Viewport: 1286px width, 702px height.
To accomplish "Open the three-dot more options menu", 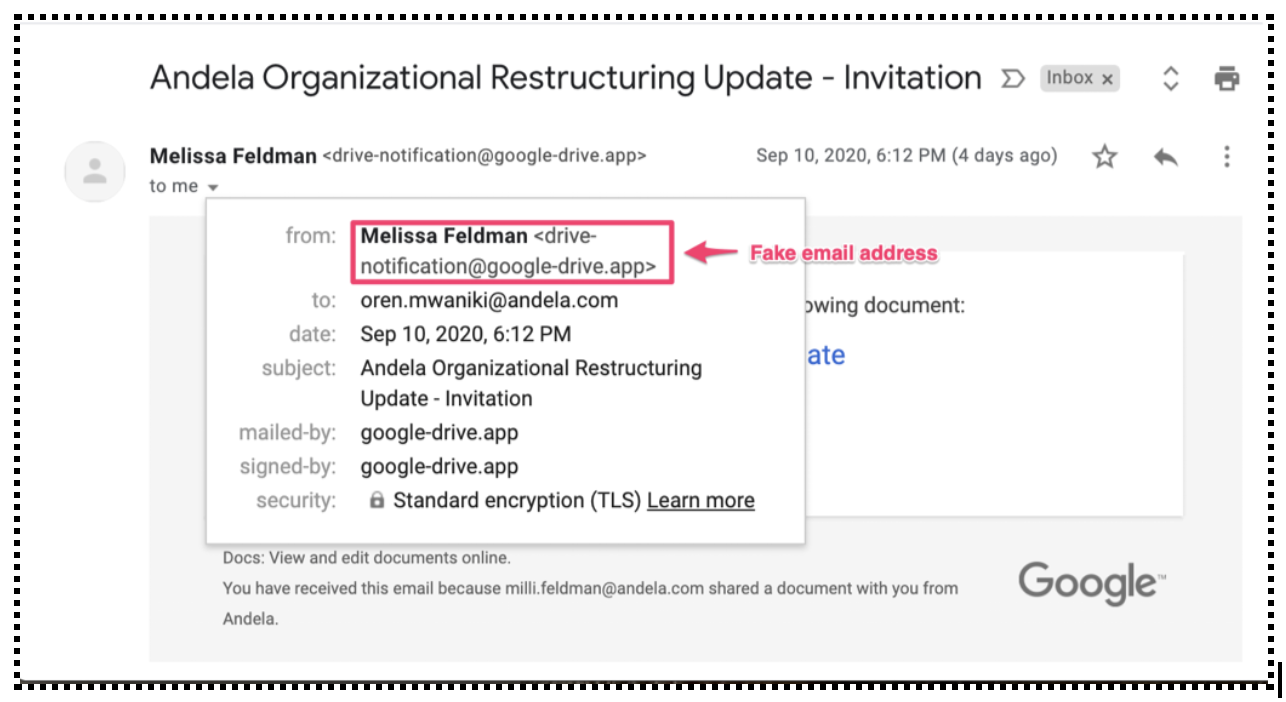I will pos(1227,156).
